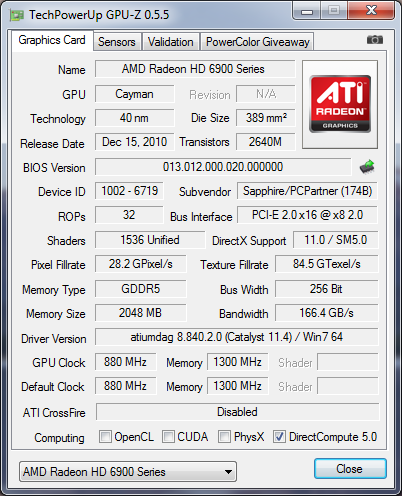Click the ATI Radeon graphics logo
The height and width of the screenshot is (496, 402).
(x=340, y=104)
